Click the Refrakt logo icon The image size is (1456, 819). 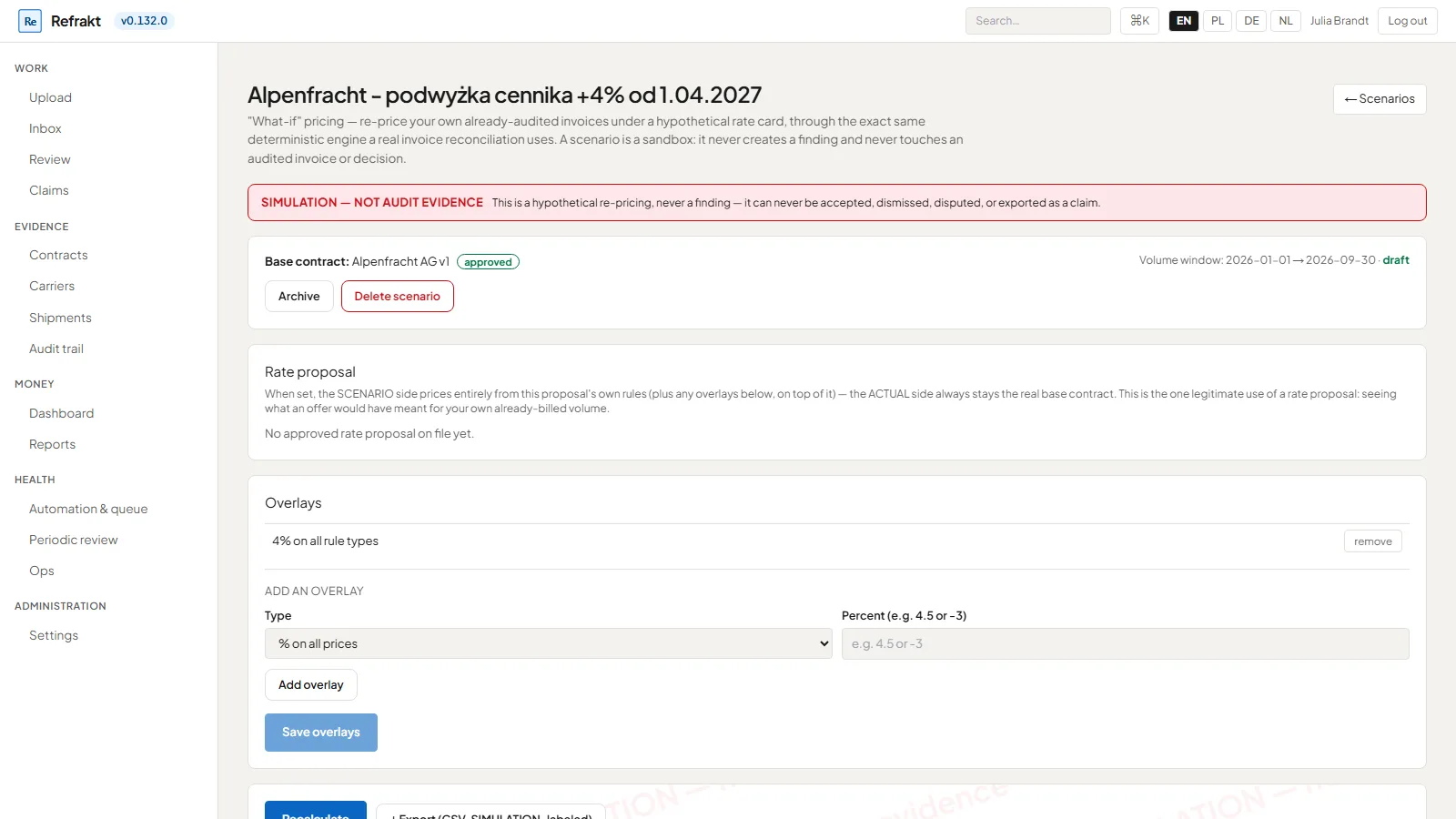30,21
